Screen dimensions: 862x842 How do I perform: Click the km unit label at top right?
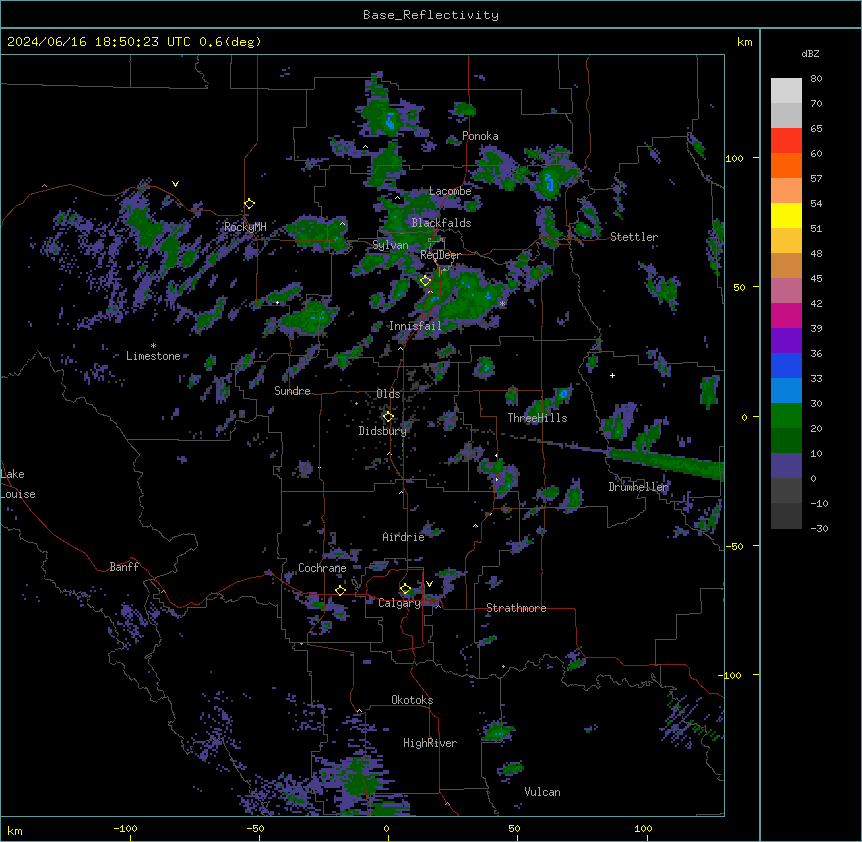(744, 42)
